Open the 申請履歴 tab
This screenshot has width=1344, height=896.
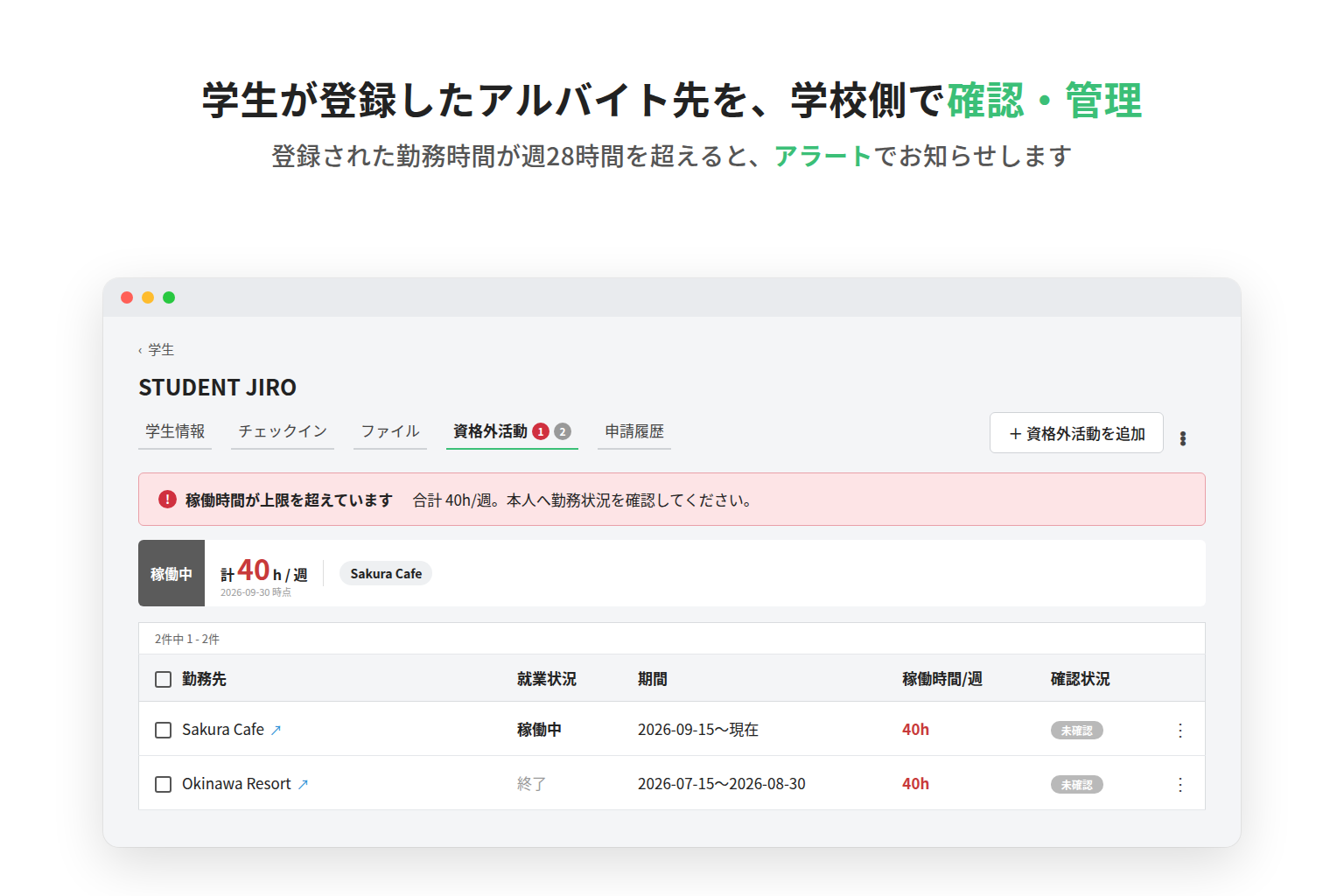click(x=634, y=431)
